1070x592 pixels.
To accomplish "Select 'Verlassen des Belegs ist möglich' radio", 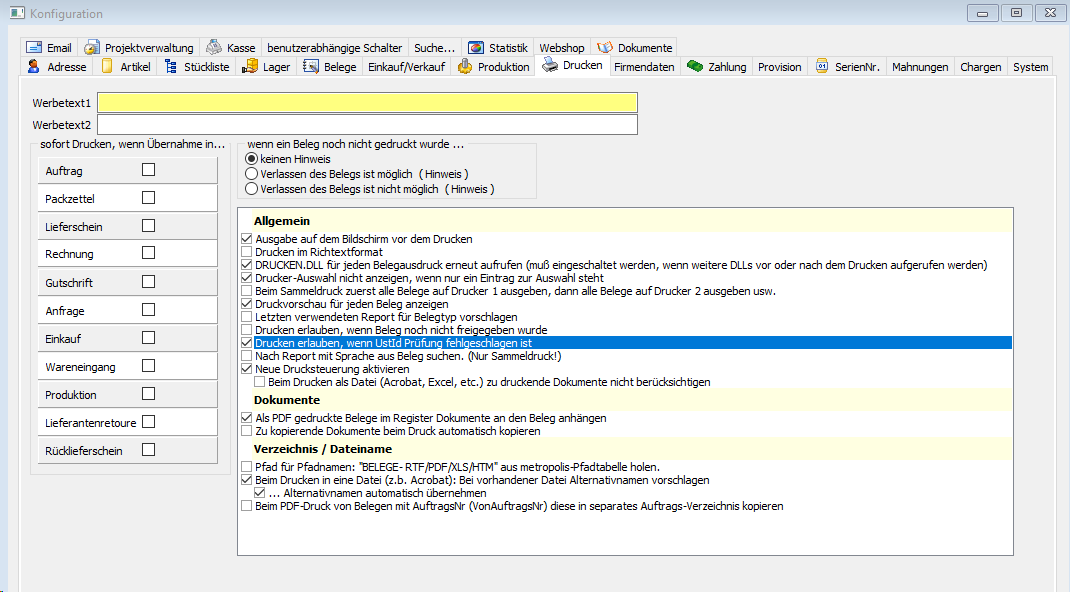I will pos(251,174).
